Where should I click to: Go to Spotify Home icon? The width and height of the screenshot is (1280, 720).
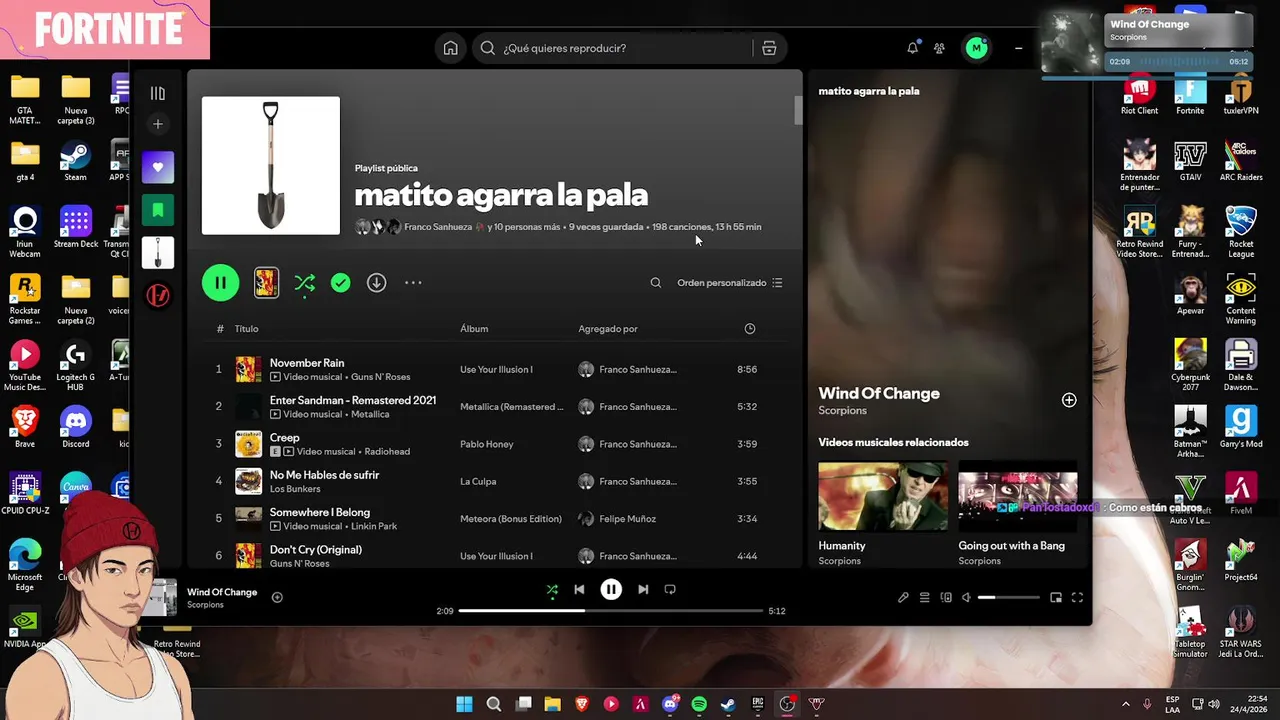click(451, 48)
